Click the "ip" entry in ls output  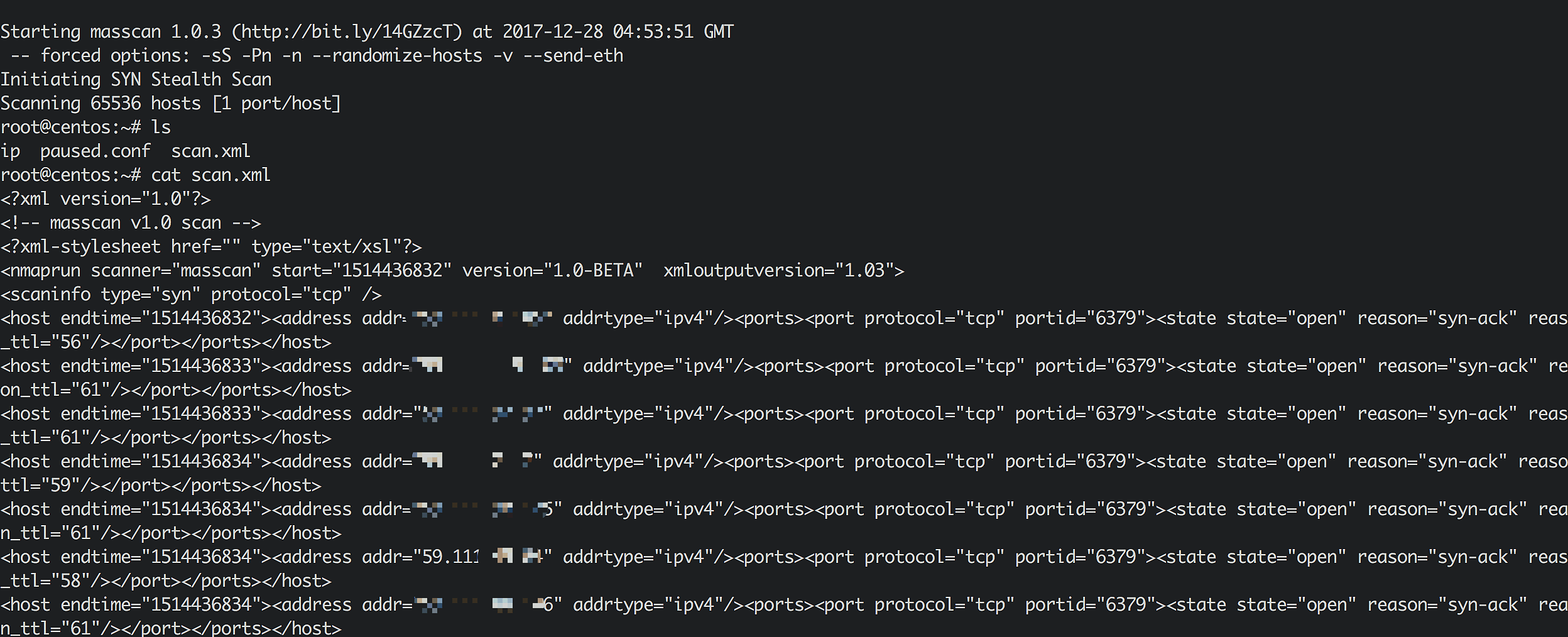click(x=10, y=151)
